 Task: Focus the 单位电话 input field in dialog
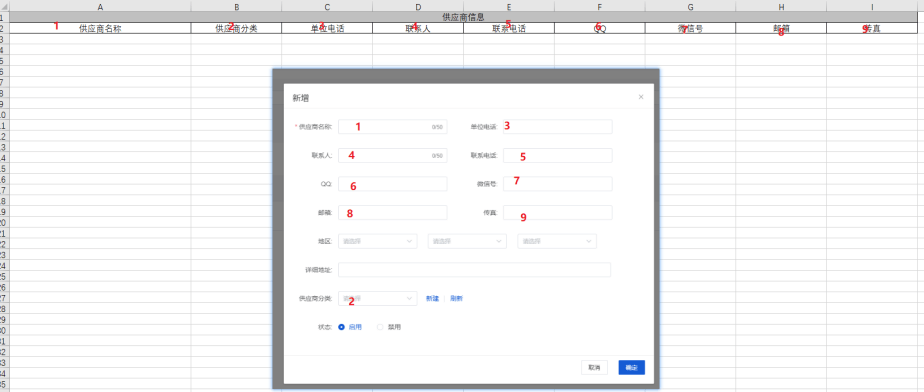(557, 127)
